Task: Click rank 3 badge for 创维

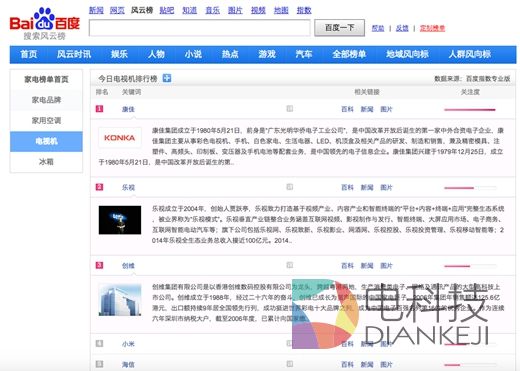Action: tap(99, 265)
